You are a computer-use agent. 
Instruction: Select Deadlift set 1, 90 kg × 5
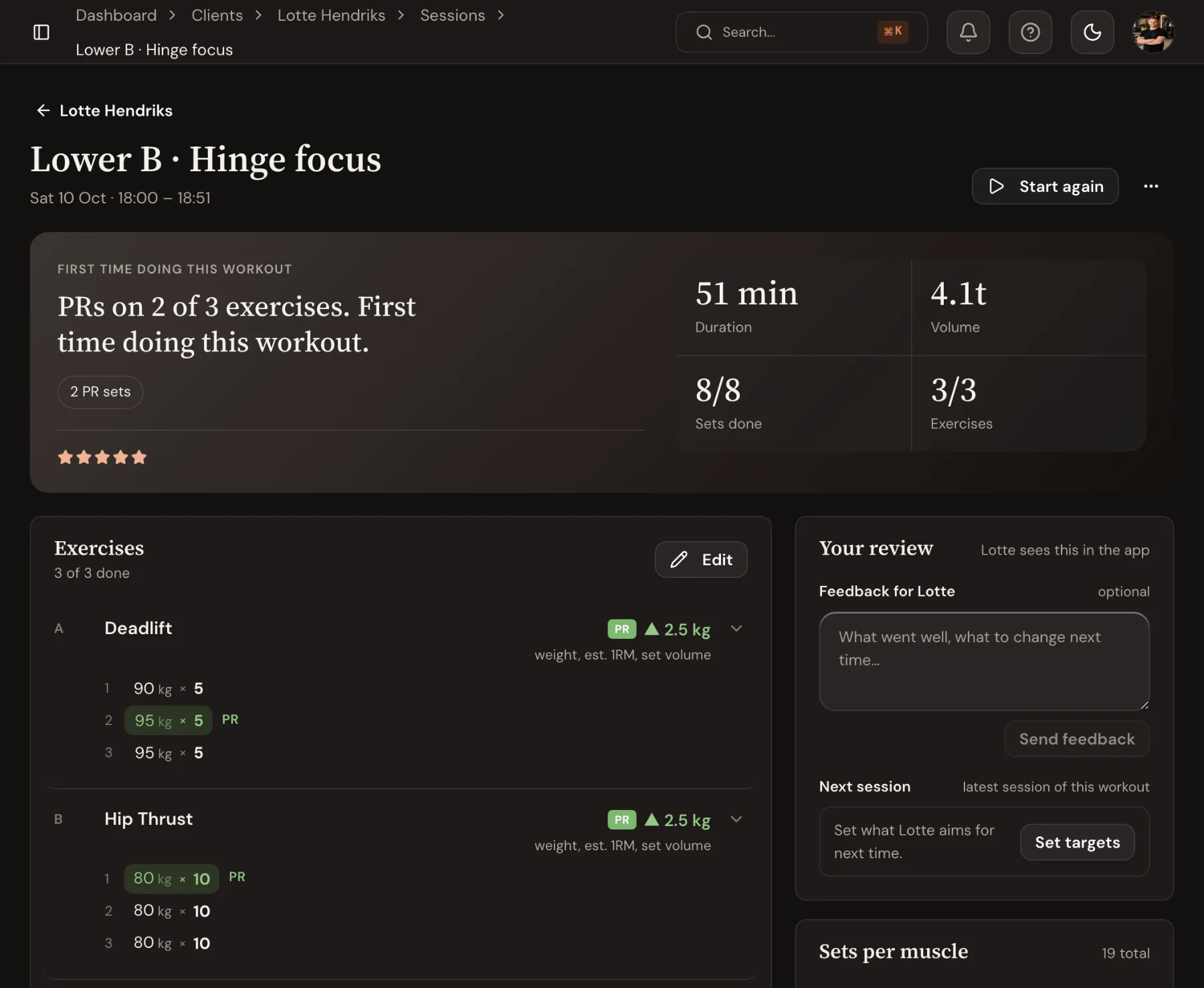(169, 688)
